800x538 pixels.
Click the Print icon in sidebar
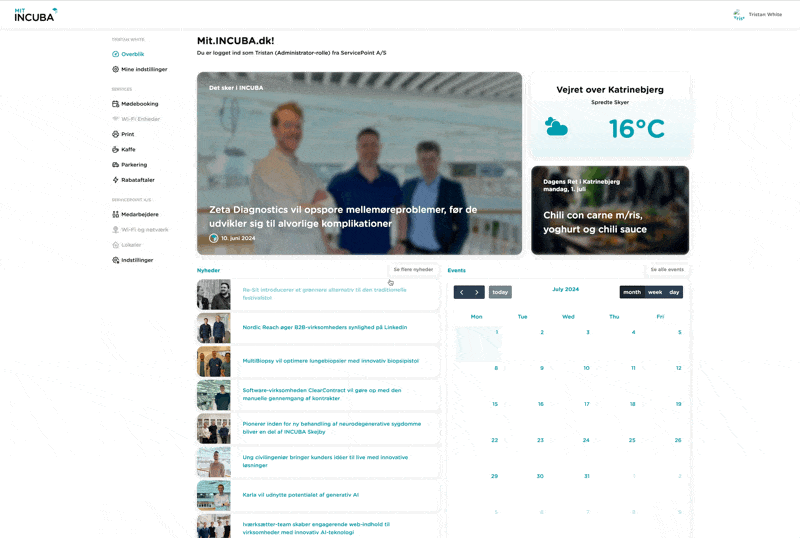(115, 134)
